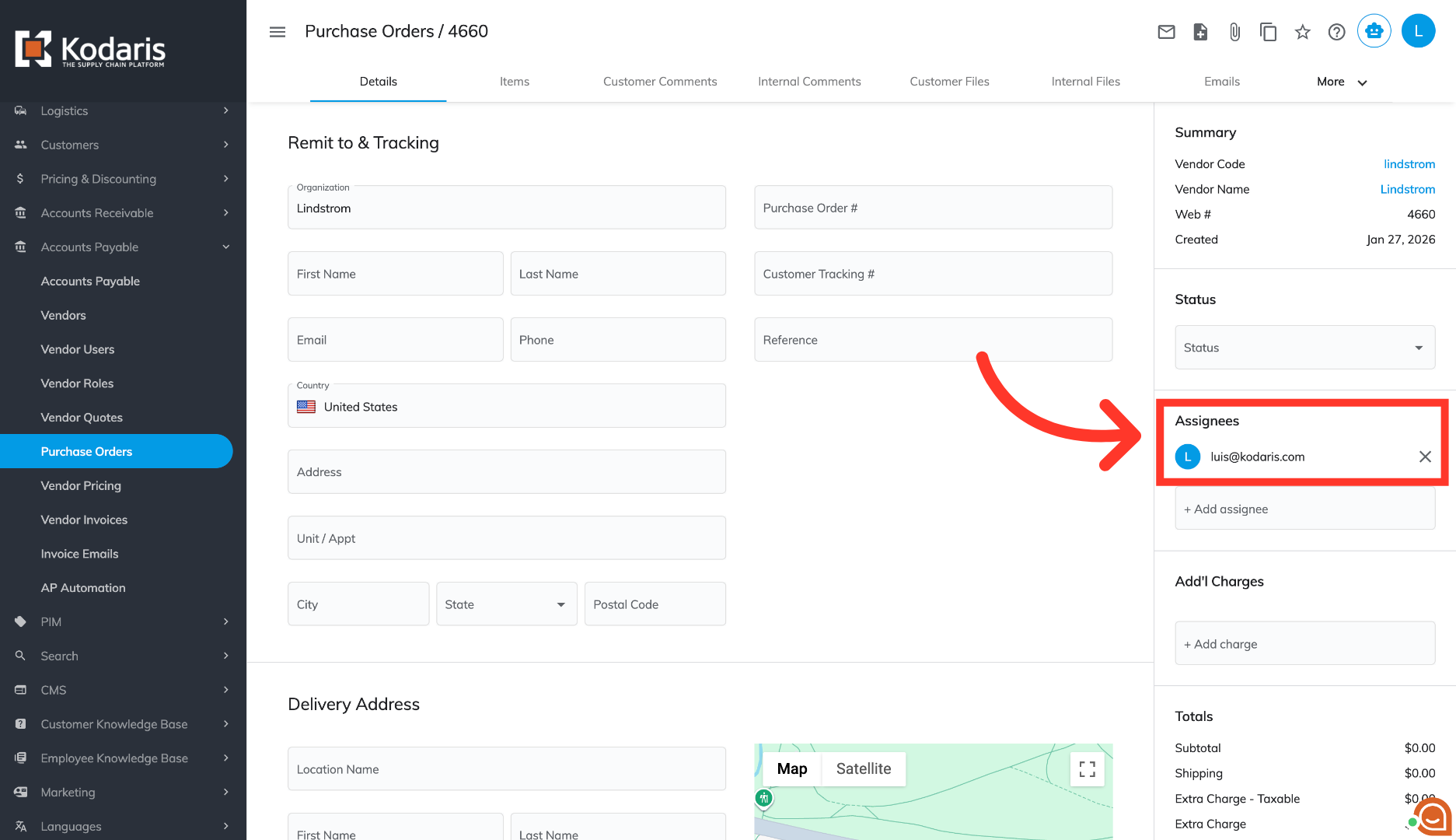Open the Lindstrom vendor name link
This screenshot has width=1456, height=840.
tap(1407, 189)
